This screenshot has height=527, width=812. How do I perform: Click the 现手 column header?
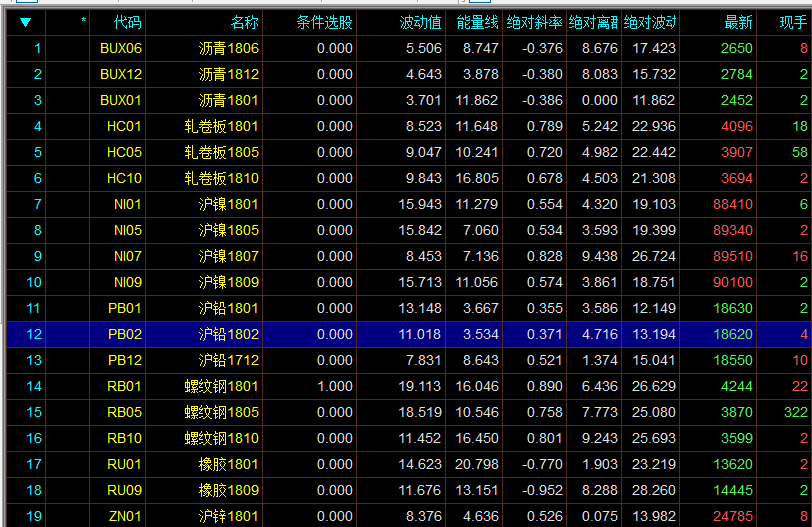[x=793, y=22]
